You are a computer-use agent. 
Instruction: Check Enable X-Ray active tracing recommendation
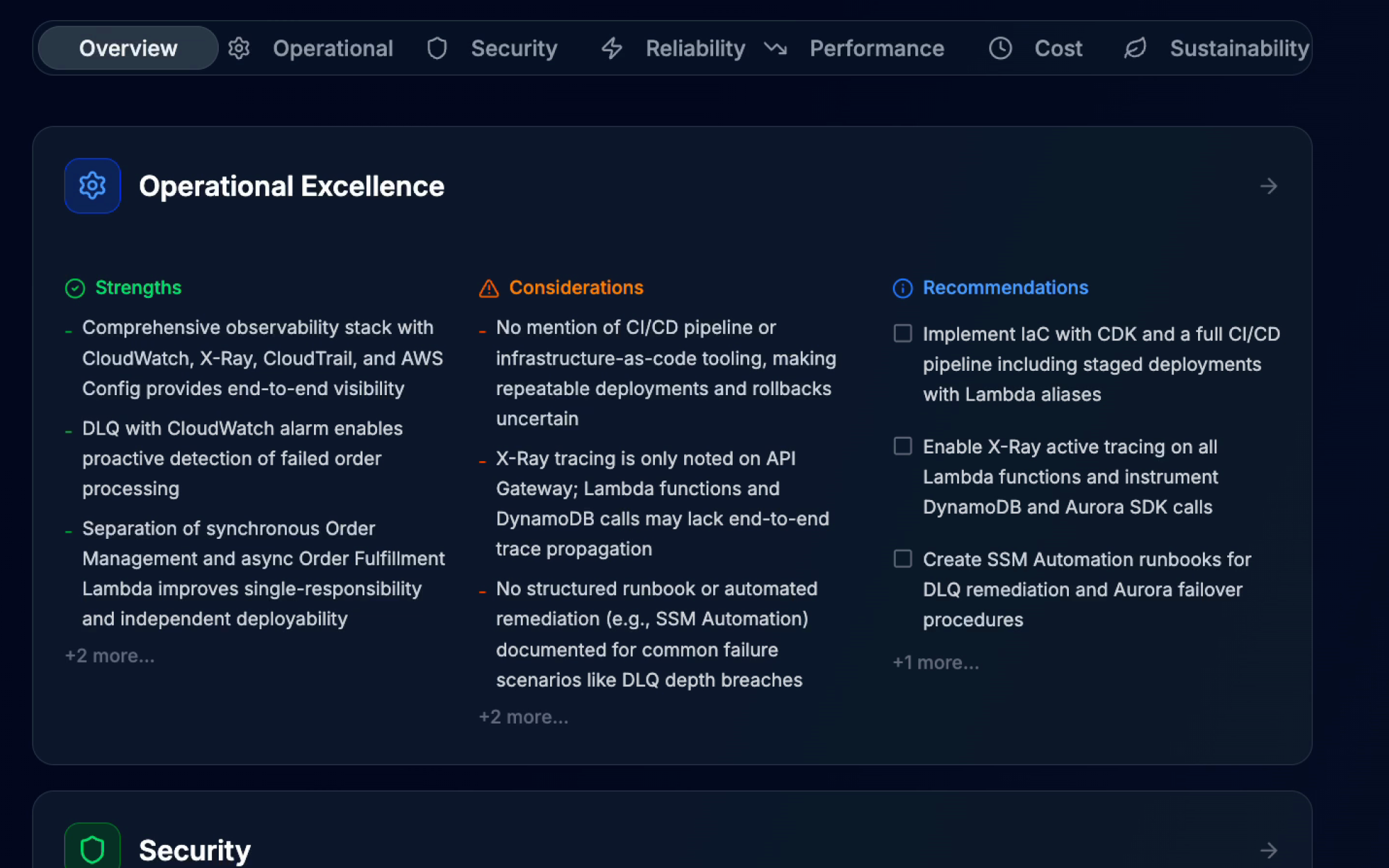click(902, 446)
